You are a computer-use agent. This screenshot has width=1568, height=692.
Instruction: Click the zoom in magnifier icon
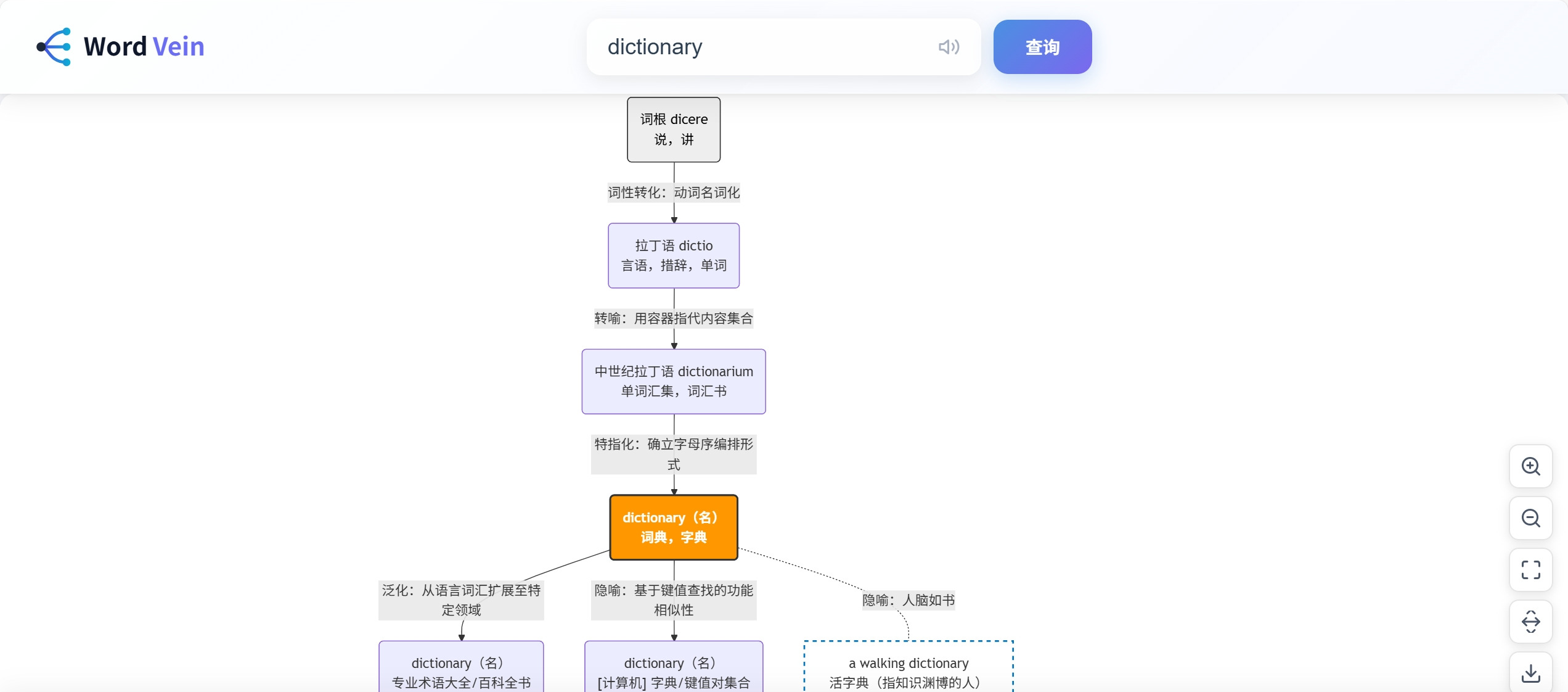pos(1530,466)
